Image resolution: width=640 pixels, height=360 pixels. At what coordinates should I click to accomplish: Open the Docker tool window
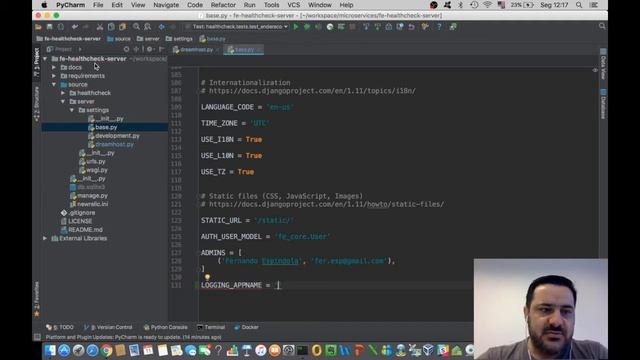click(x=246, y=327)
